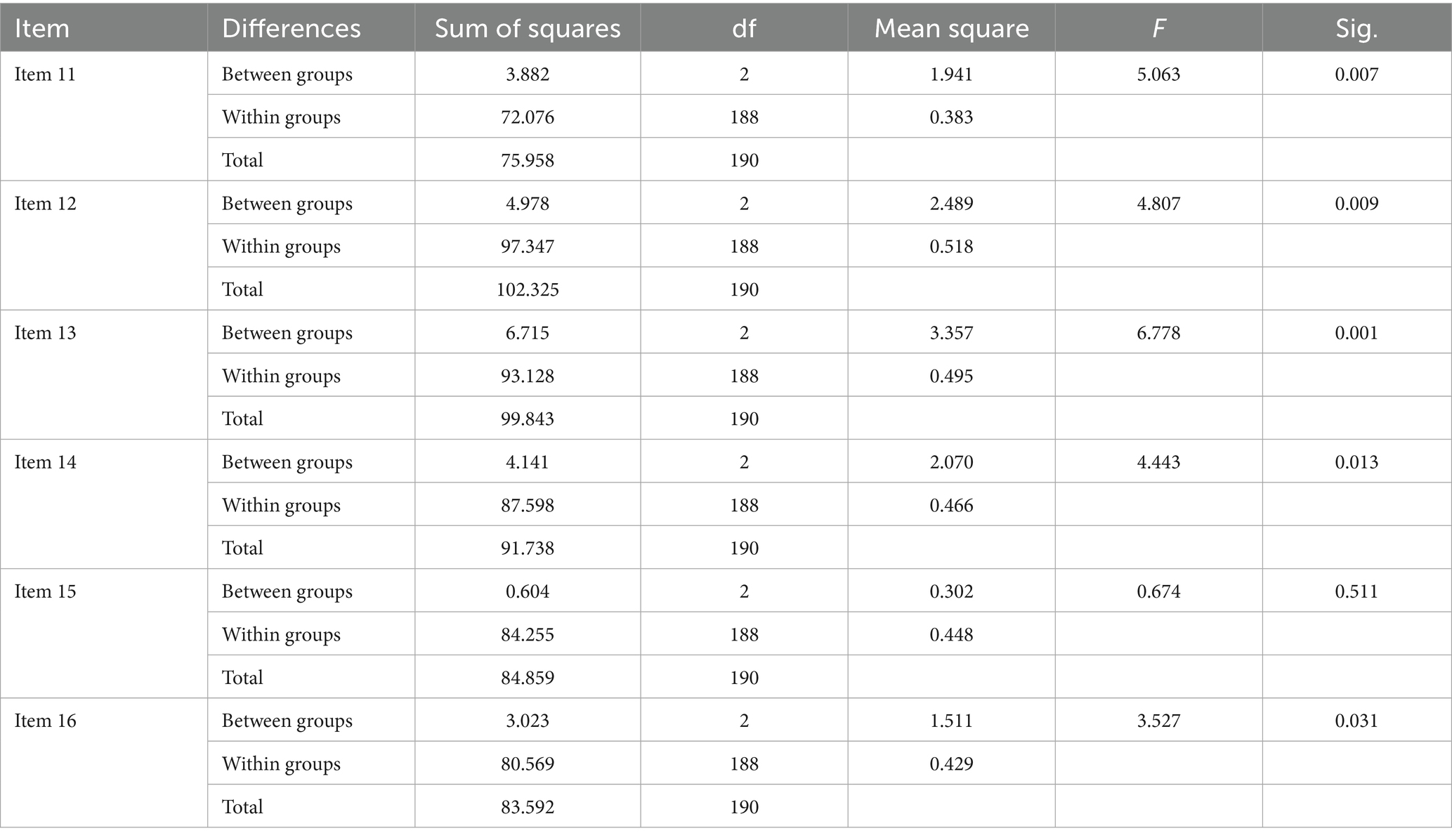Select the F value 0.674

1158,591
